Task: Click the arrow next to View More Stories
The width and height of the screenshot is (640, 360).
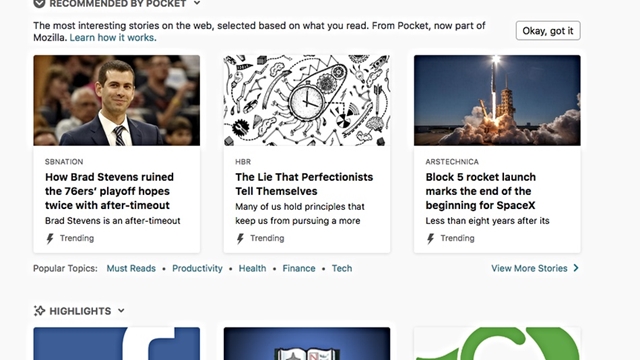Action: [576, 268]
